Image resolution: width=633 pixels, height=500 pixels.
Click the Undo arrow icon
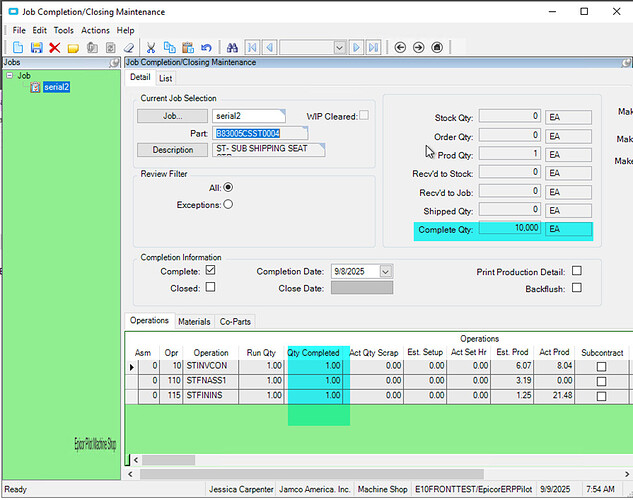tap(205, 47)
